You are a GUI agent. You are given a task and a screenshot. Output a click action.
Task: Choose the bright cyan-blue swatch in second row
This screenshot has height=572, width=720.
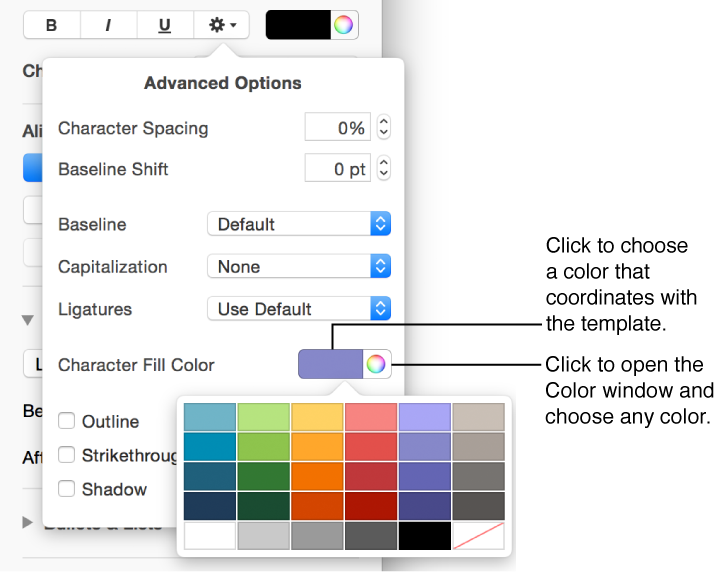pos(210,447)
